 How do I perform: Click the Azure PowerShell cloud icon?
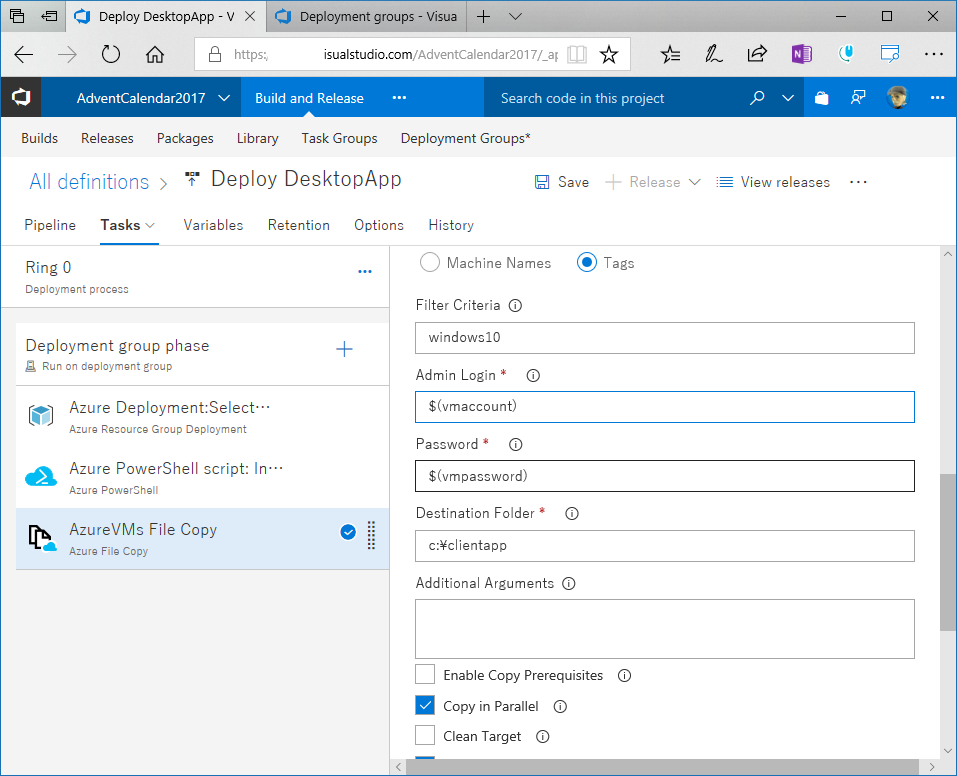coord(41,477)
